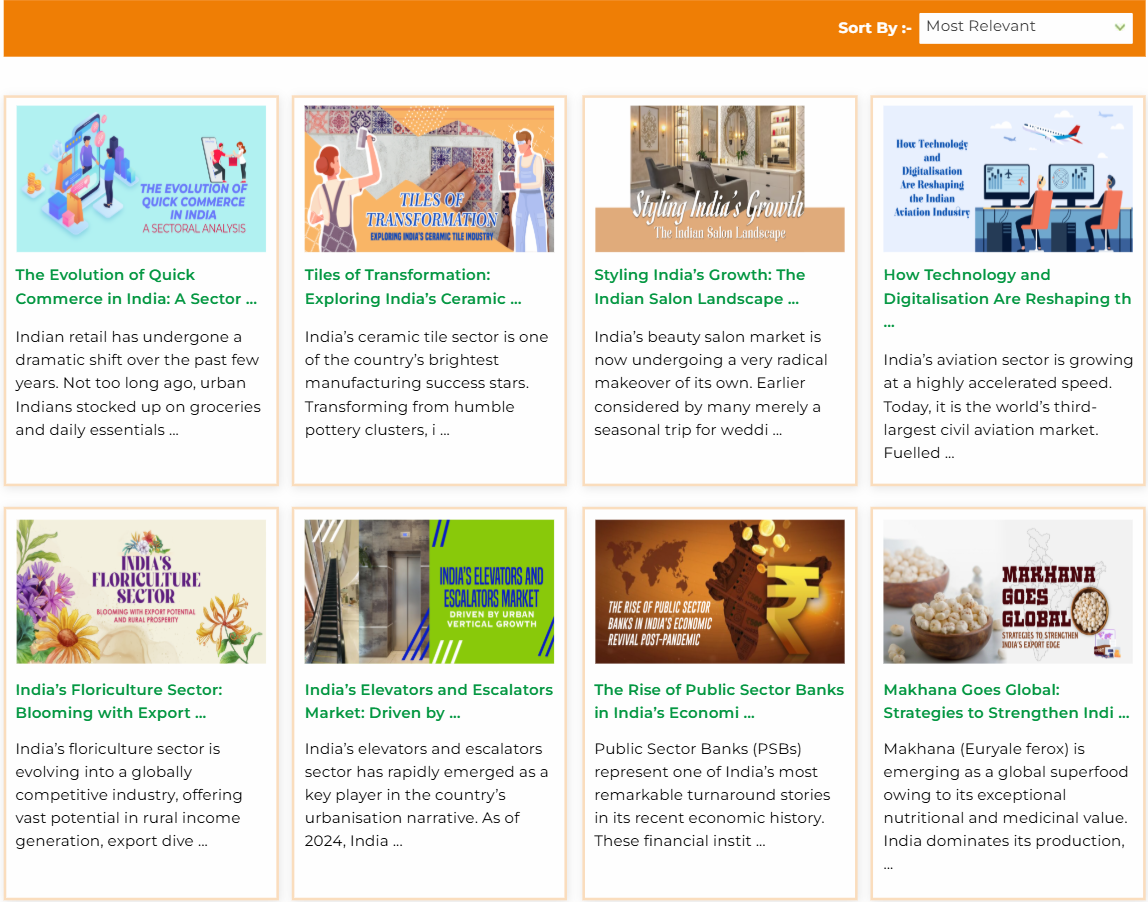
Task: Open the aviation industry illustration thumbnail
Action: (x=1007, y=178)
